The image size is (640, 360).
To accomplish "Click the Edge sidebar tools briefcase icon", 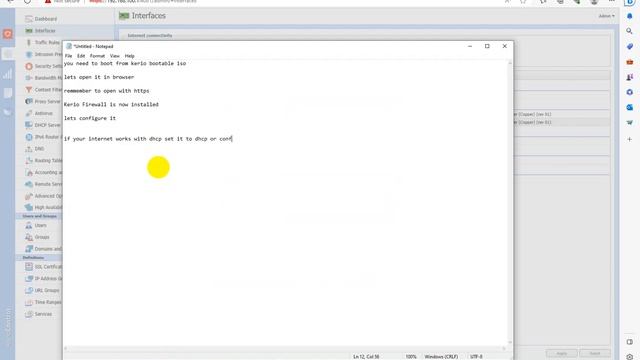I will pos(629,62).
